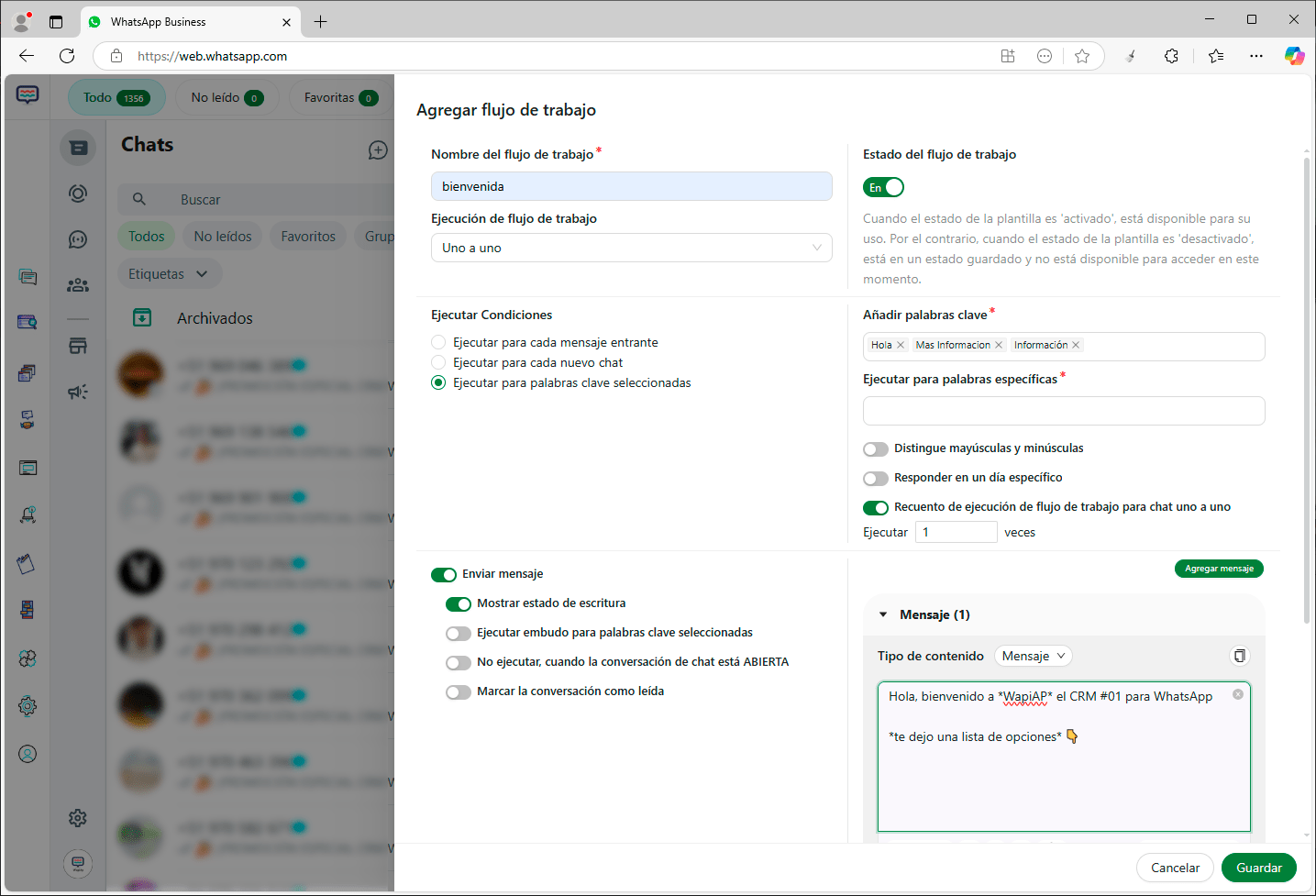Refresh the WhatsApp web page
Image resolution: width=1316 pixels, height=896 pixels.
point(67,56)
